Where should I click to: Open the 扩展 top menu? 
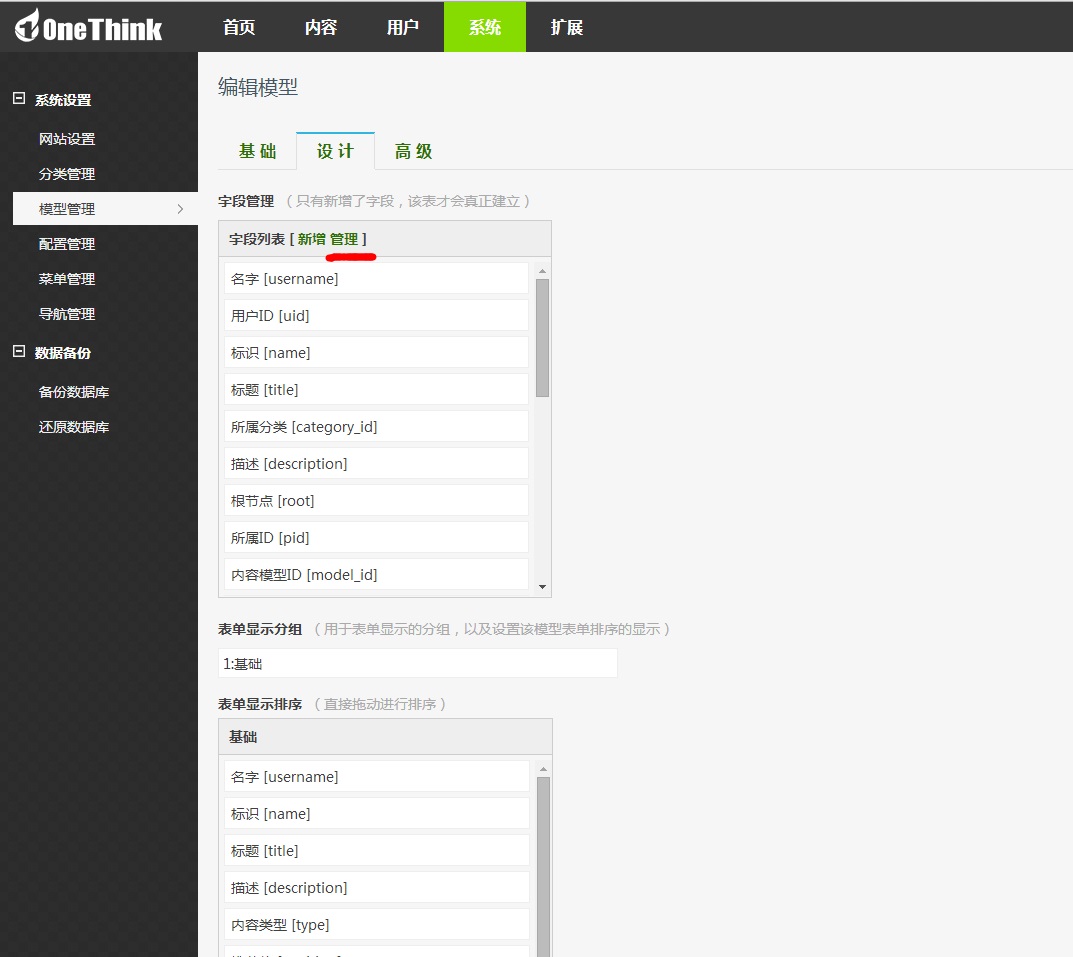pyautogui.click(x=567, y=27)
